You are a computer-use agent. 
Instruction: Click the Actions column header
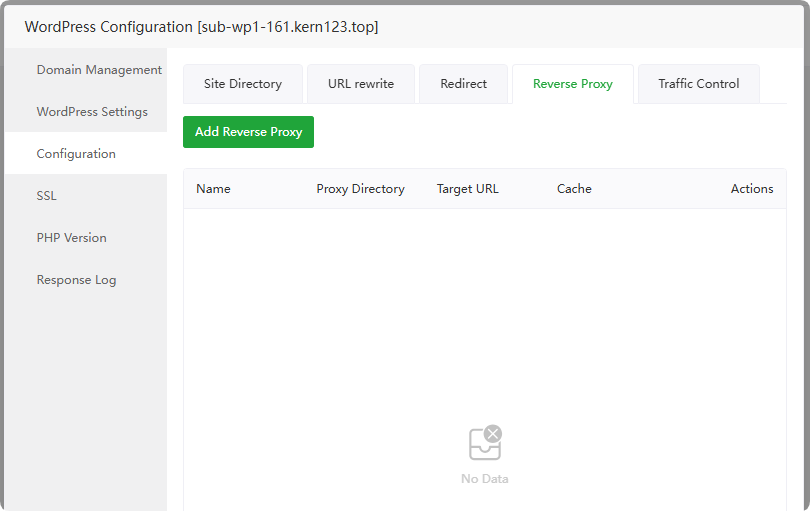coord(752,189)
